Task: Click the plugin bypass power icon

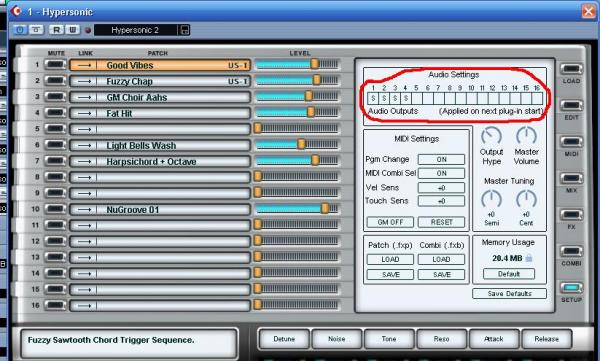Action: click(x=20, y=30)
